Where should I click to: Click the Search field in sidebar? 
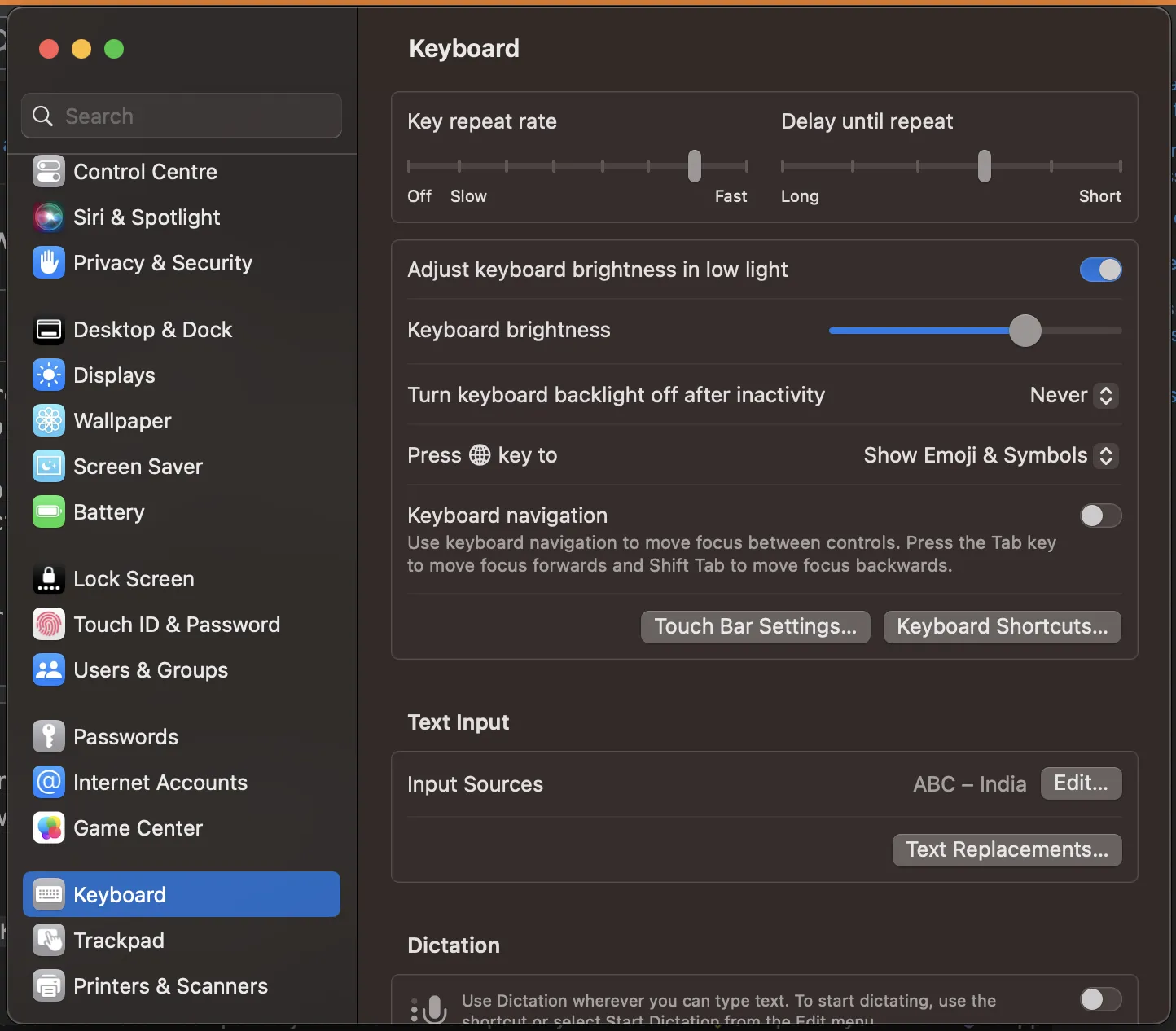(182, 116)
